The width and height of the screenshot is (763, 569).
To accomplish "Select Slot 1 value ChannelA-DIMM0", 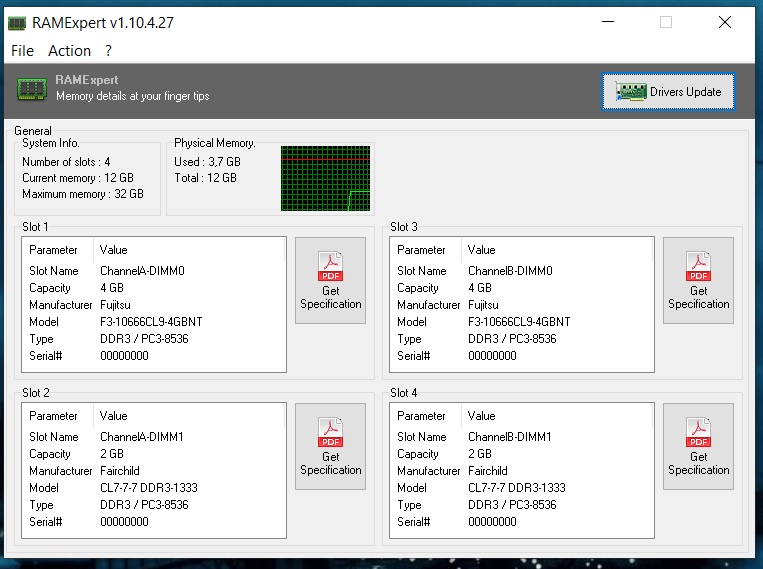I will [142, 271].
